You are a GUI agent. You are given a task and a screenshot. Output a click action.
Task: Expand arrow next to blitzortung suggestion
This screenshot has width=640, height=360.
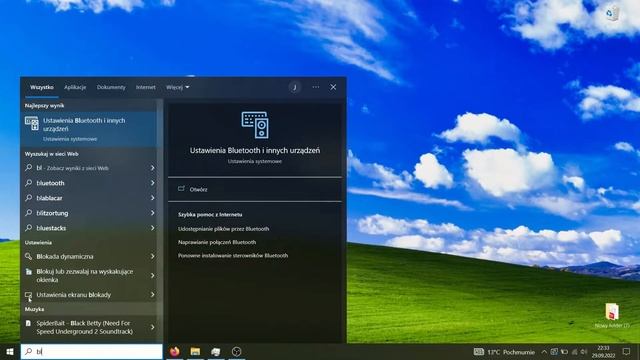click(152, 213)
